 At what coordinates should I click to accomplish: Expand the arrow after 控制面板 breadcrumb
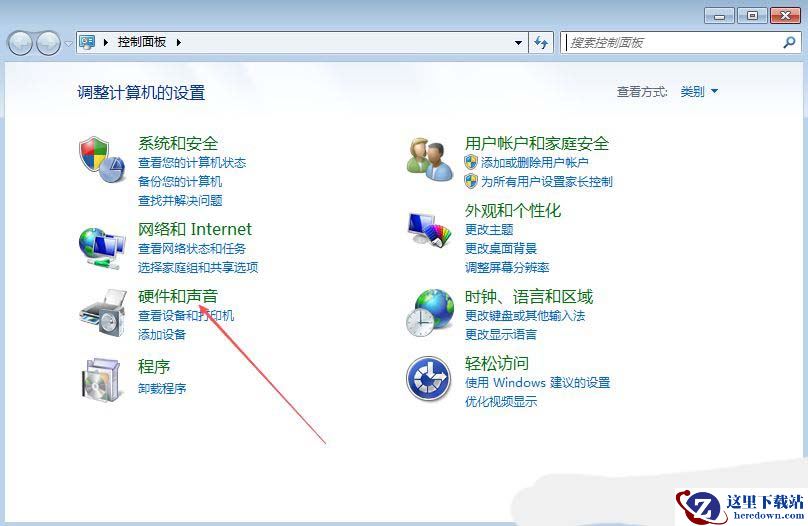(178, 42)
